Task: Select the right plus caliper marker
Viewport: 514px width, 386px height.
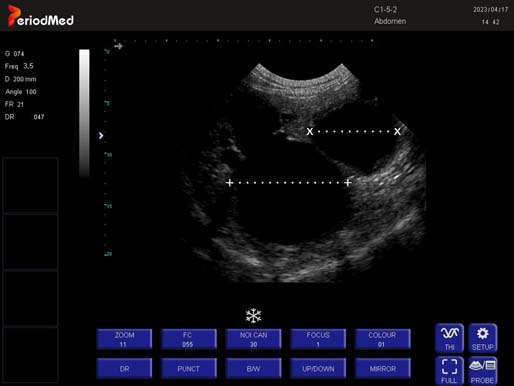Action: [x=348, y=183]
